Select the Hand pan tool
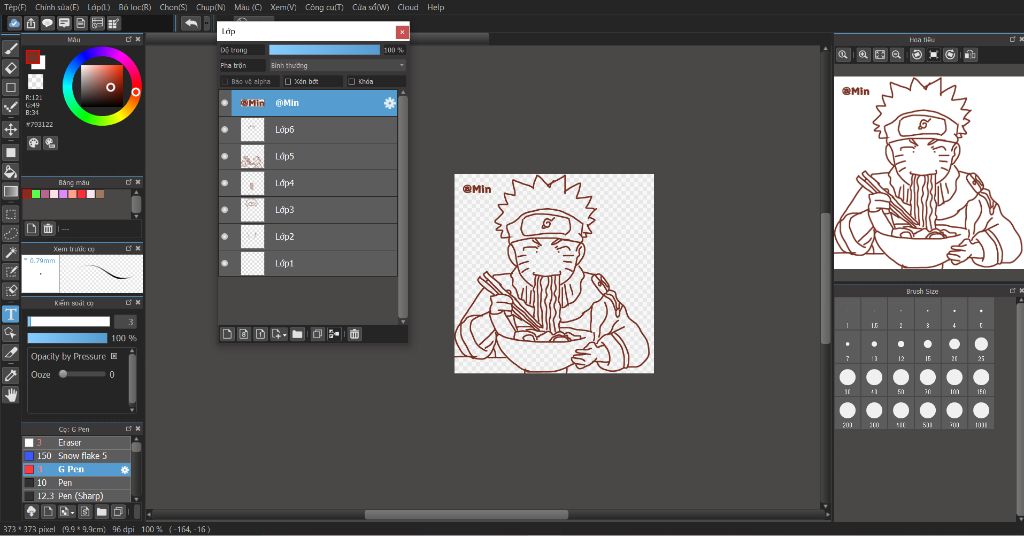The height and width of the screenshot is (536, 1024). click(10, 395)
